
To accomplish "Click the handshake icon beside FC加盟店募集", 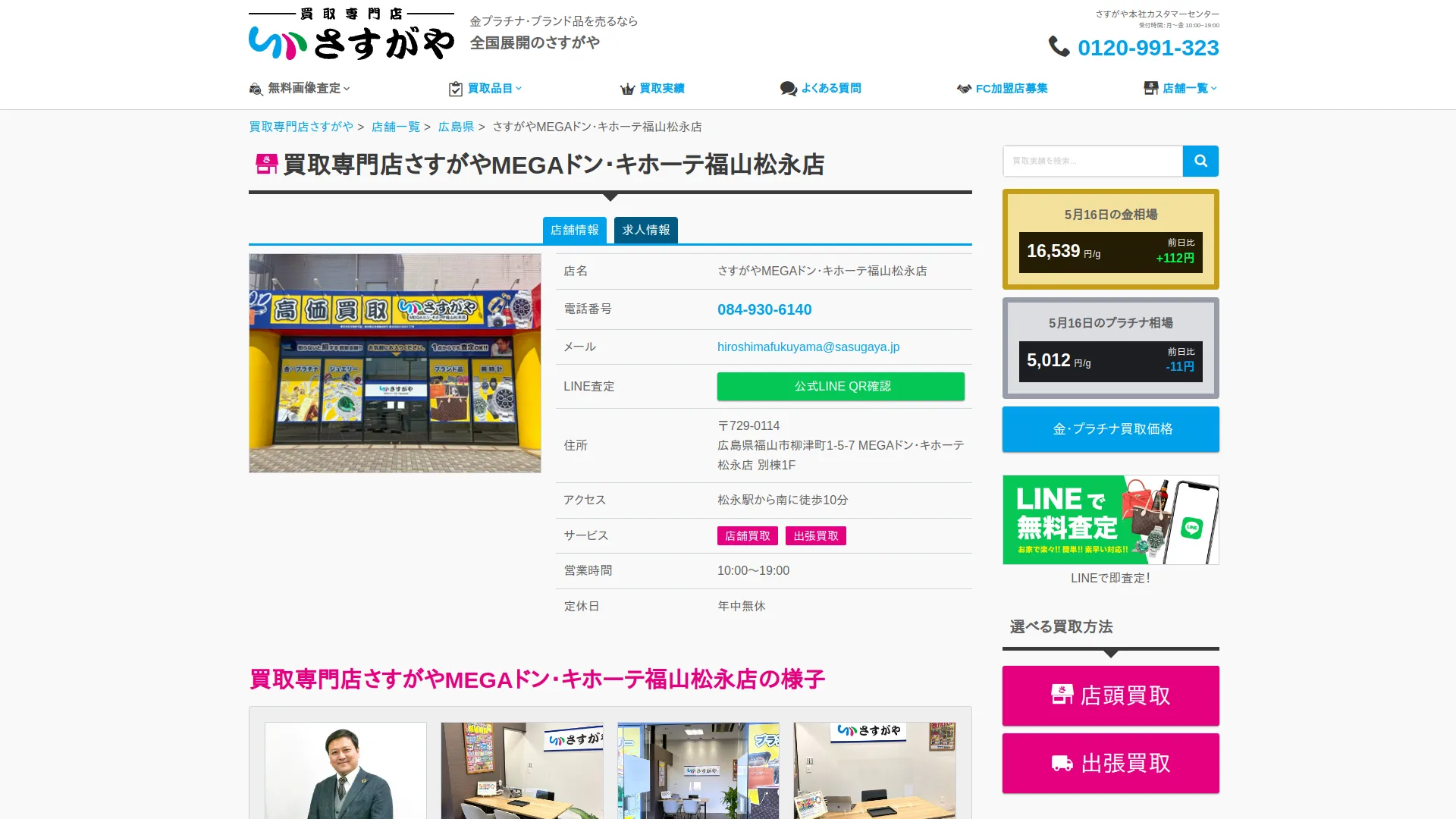I will tap(964, 89).
